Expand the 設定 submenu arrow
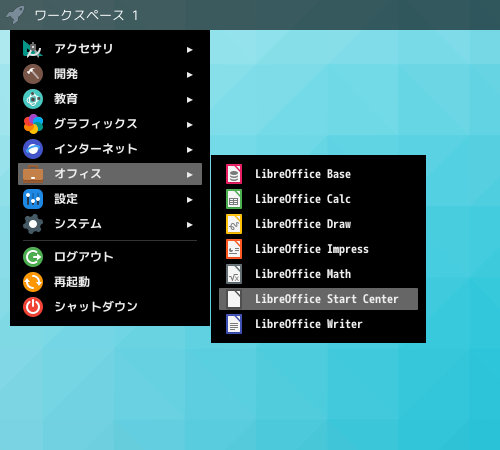The image size is (500, 450). click(190, 200)
